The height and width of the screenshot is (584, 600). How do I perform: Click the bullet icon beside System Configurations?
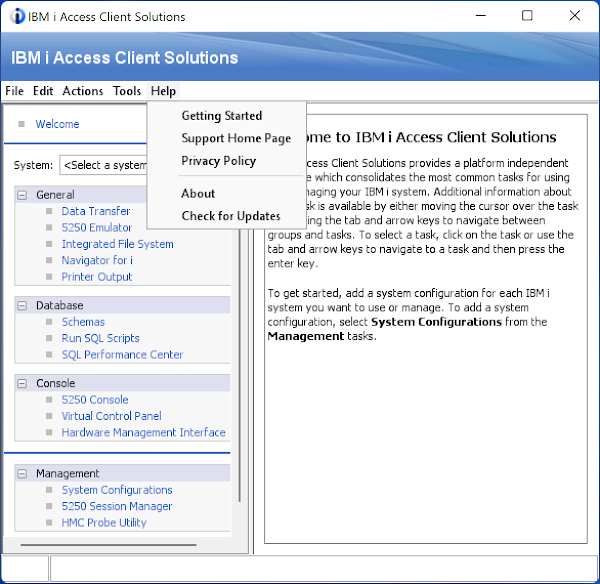click(x=49, y=490)
